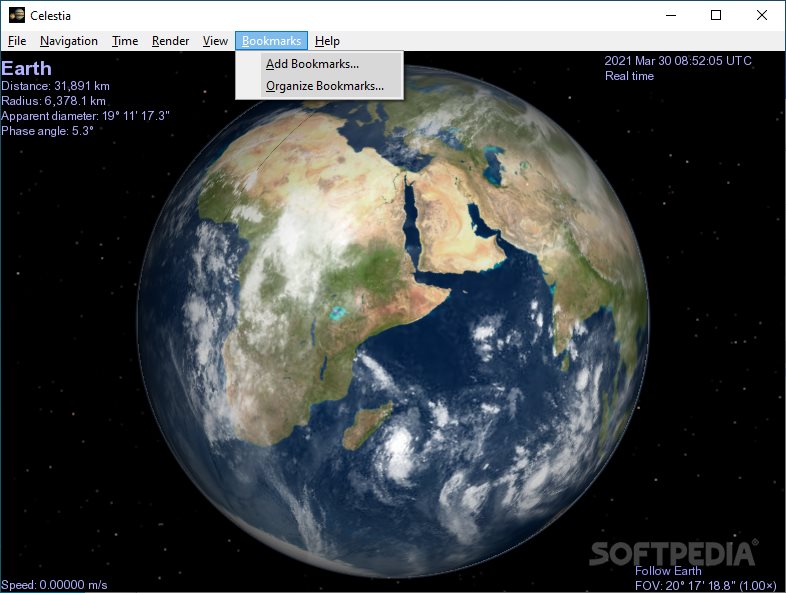This screenshot has height=593, width=786.
Task: Open the File menu
Action: [x=17, y=41]
